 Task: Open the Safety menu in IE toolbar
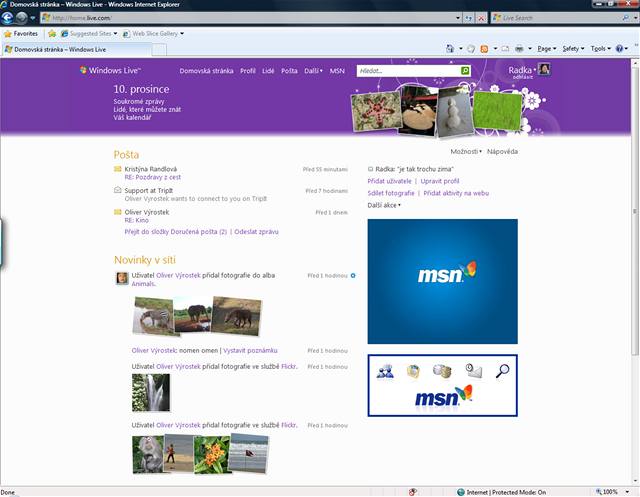(573, 48)
